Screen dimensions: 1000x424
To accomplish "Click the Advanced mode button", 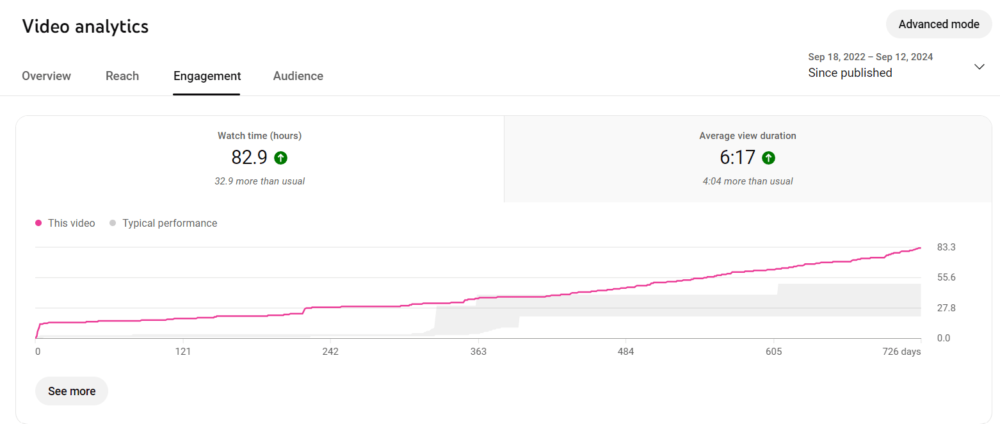I will click(938, 24).
